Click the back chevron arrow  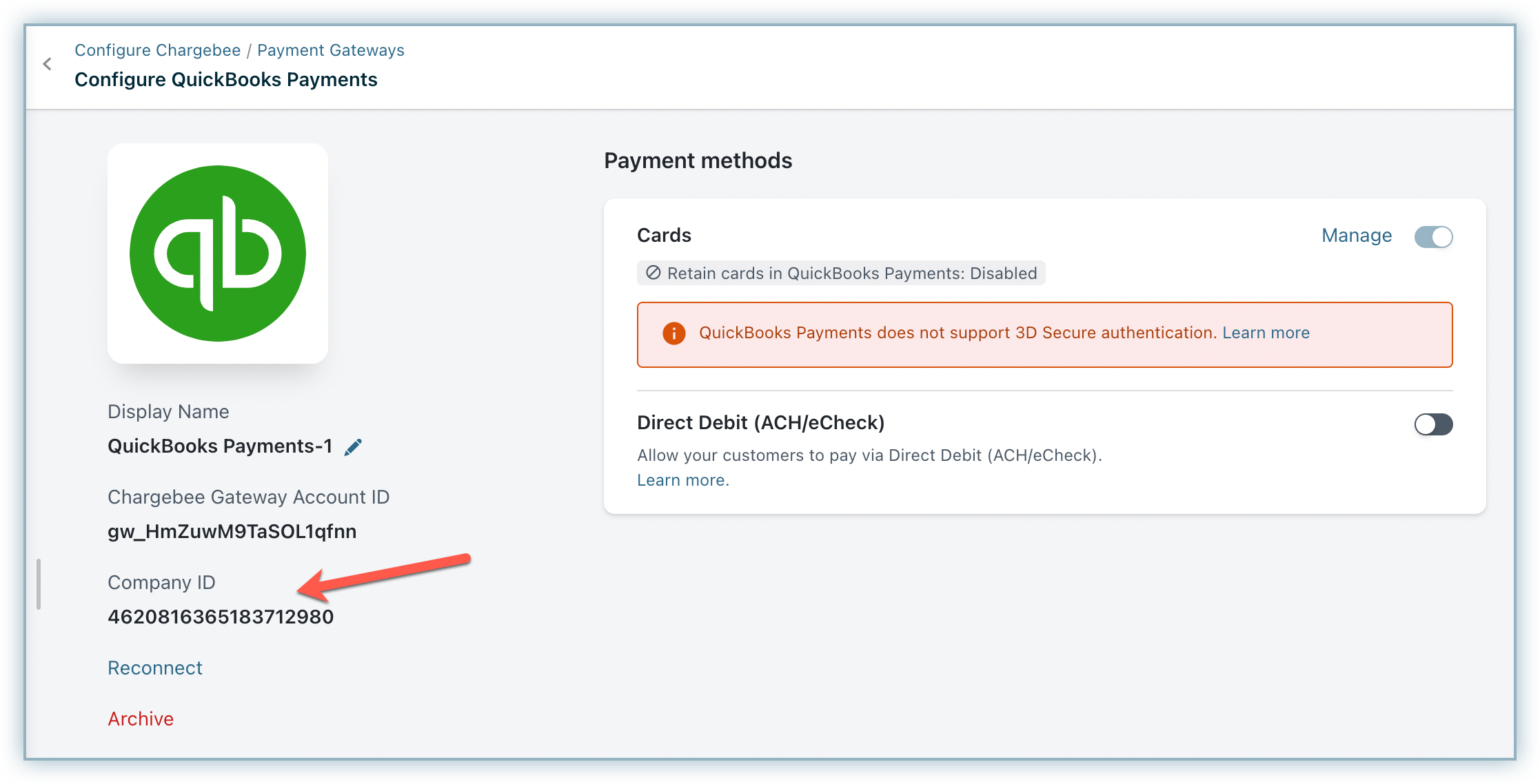[x=47, y=64]
